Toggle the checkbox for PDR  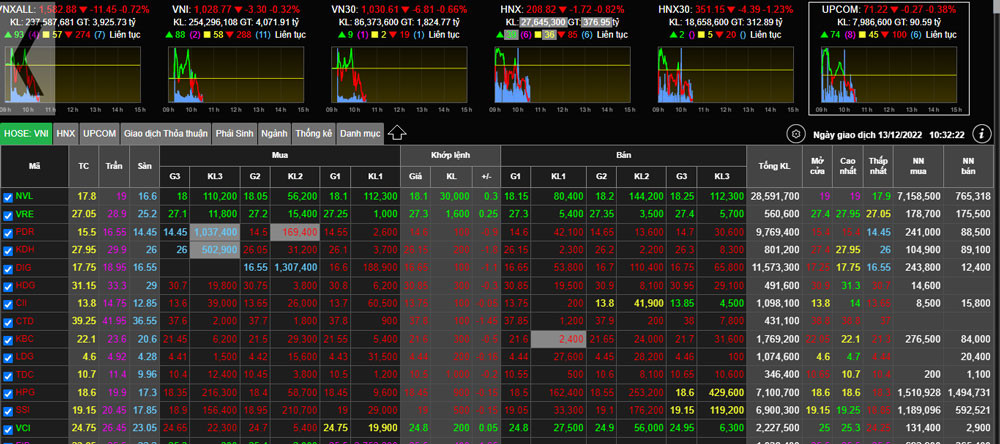click(8, 232)
